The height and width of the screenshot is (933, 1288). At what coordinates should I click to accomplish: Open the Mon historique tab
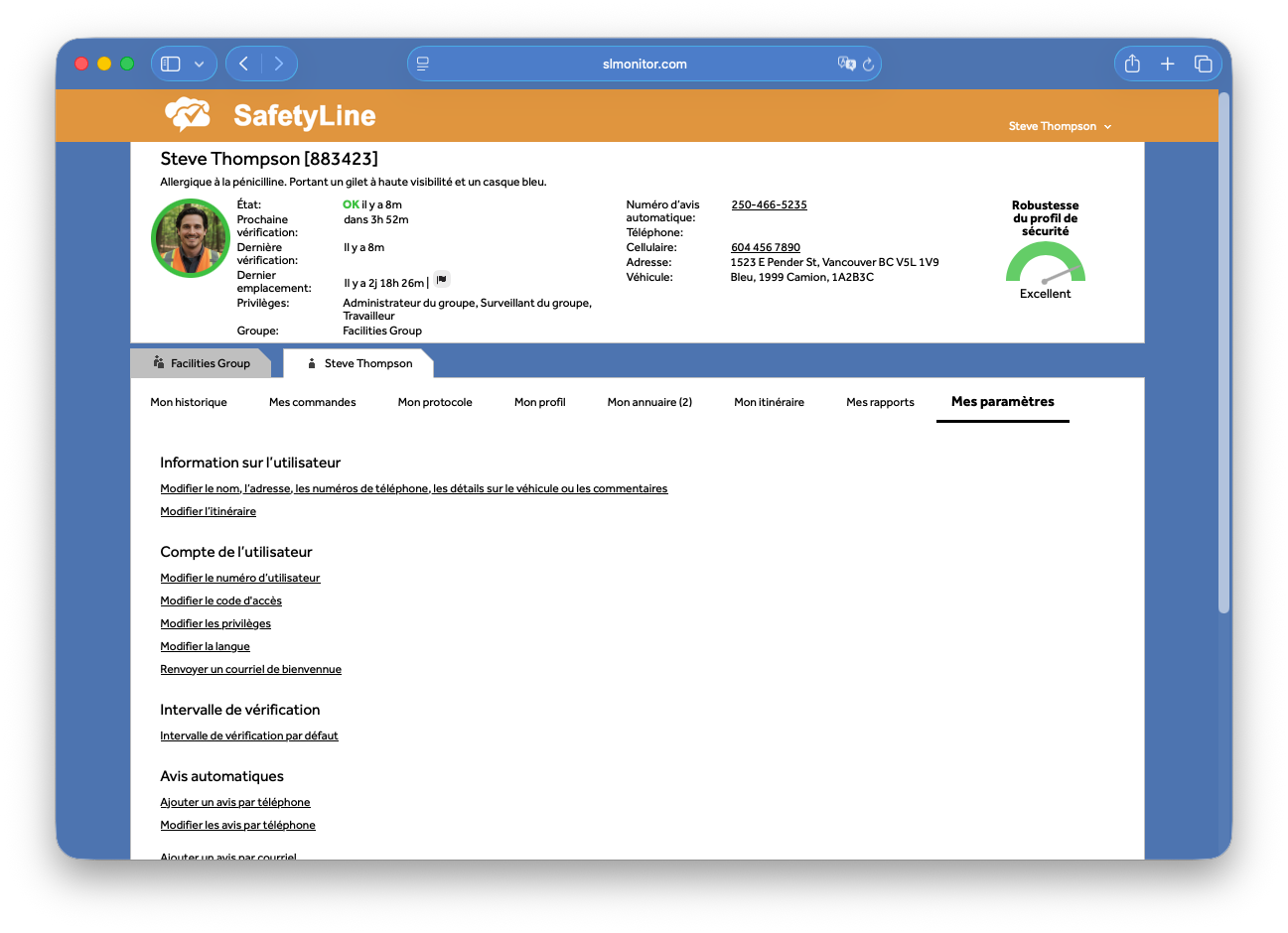point(189,402)
